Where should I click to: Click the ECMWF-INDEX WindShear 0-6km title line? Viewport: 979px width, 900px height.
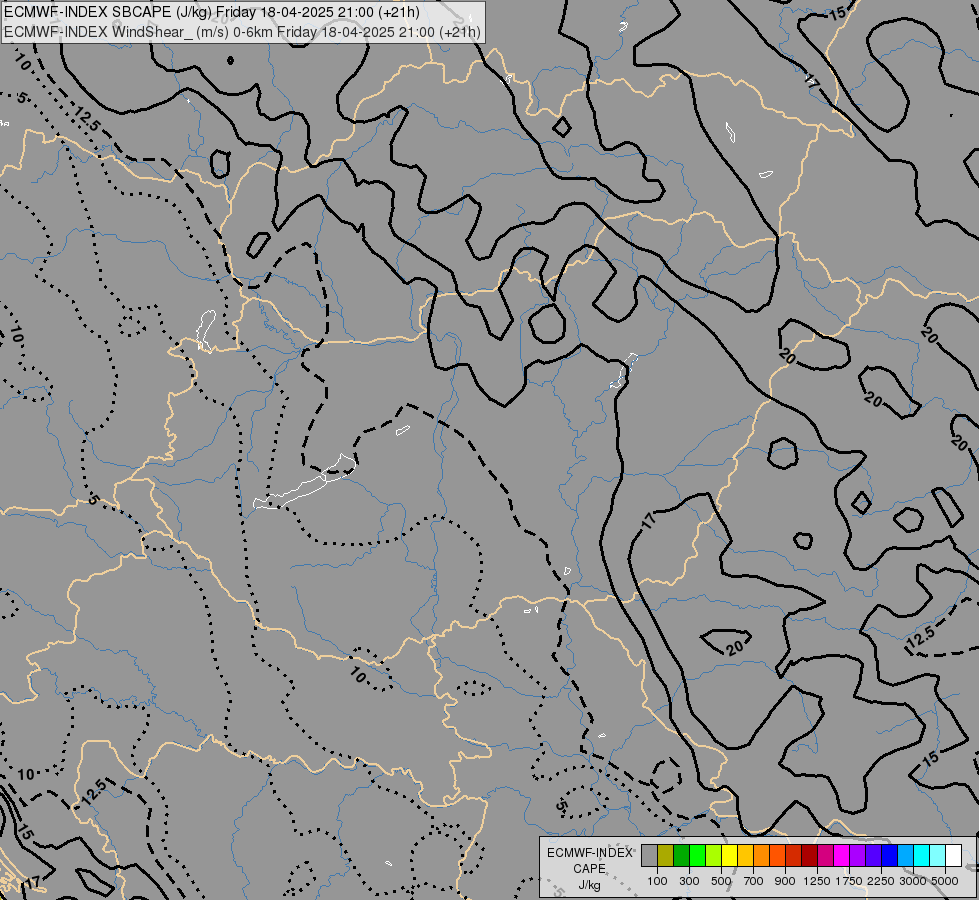(242, 31)
